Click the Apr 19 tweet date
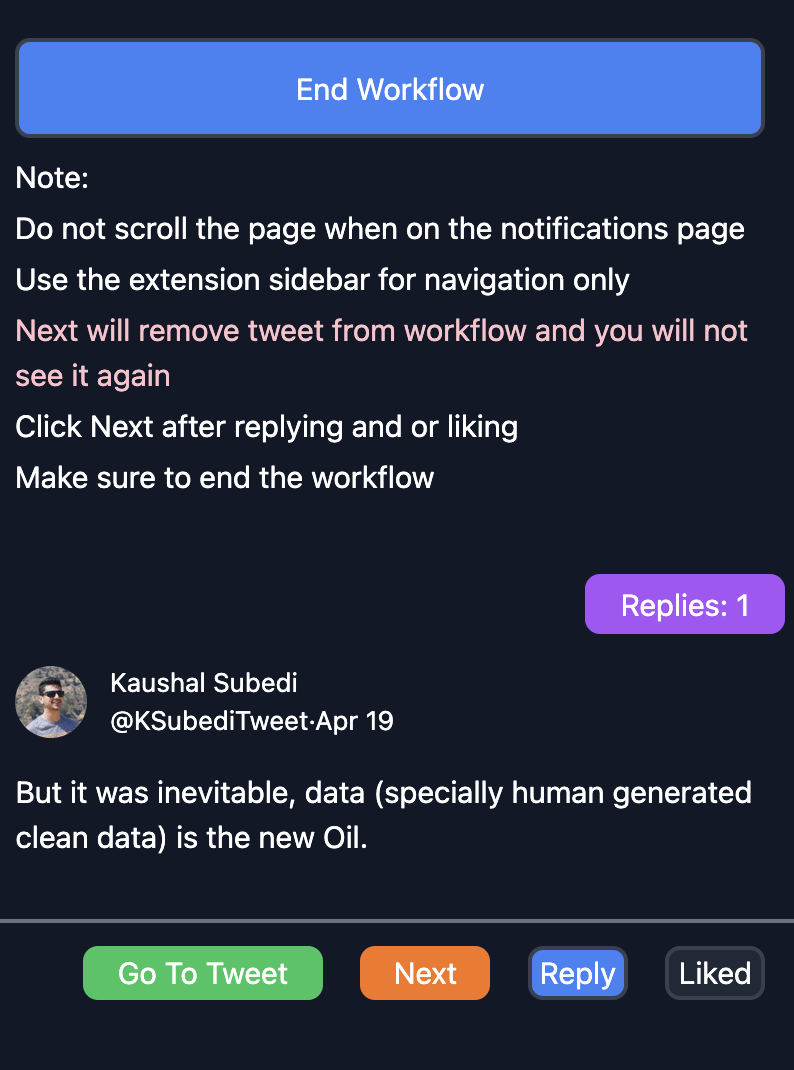 [355, 721]
